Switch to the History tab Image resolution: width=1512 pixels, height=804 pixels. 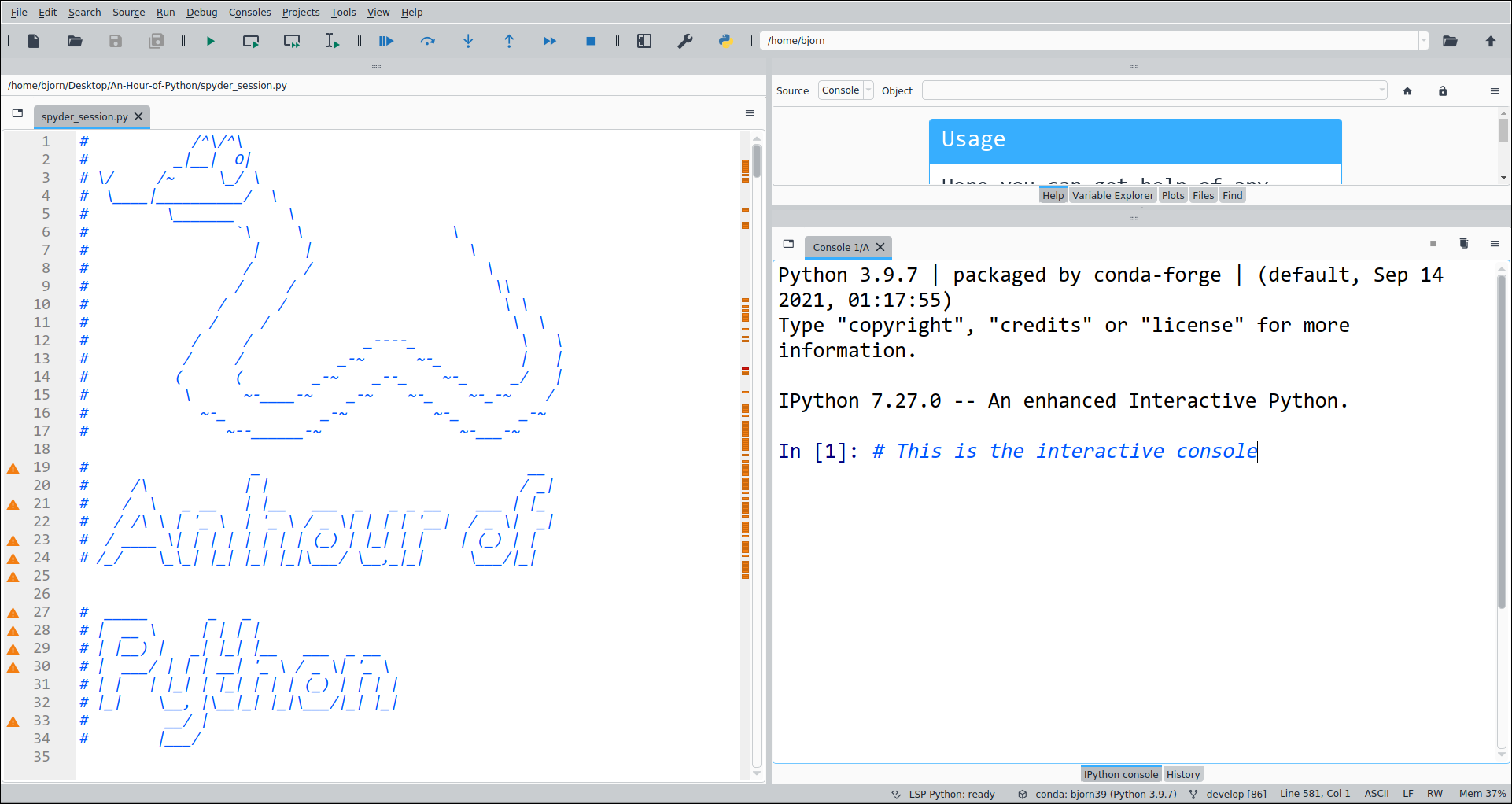[x=1183, y=774]
